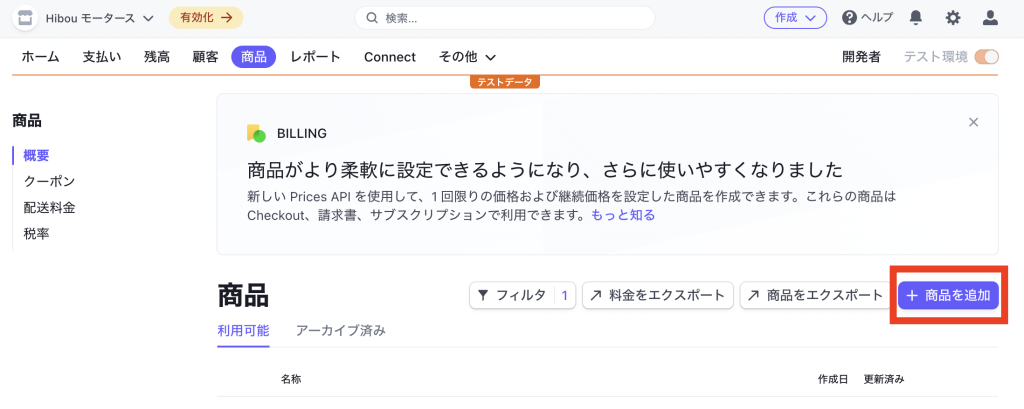Click the help question mark icon
Image resolution: width=1024 pixels, height=409 pixels.
click(849, 18)
